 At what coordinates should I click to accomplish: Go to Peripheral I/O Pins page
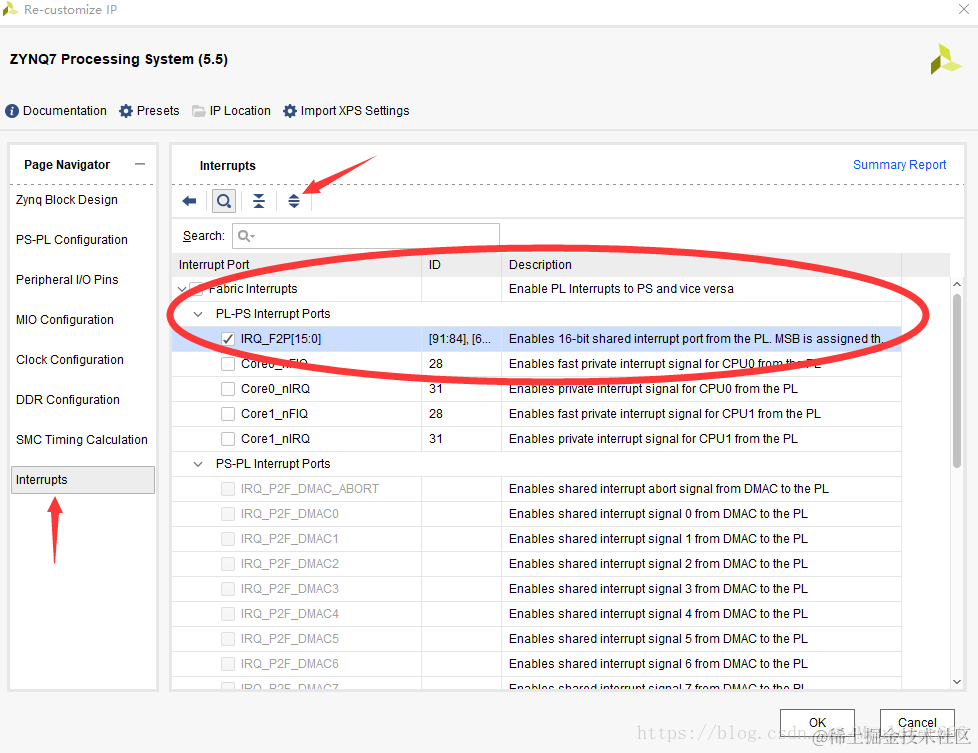point(67,279)
